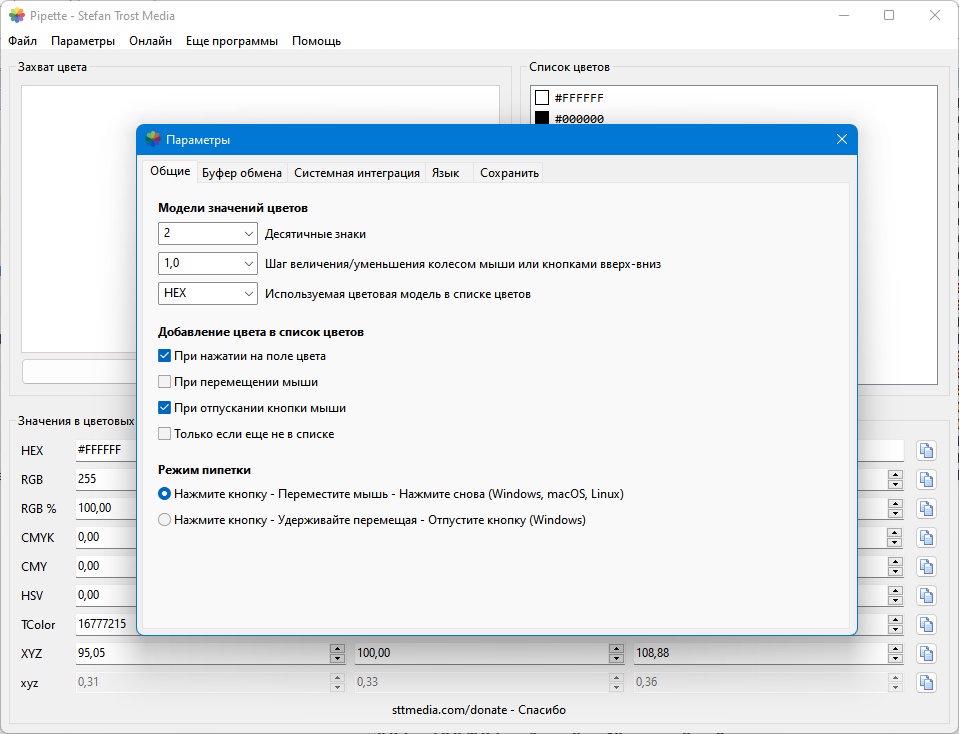Open the HEX color model dropdown
This screenshot has width=959, height=734.
click(207, 294)
